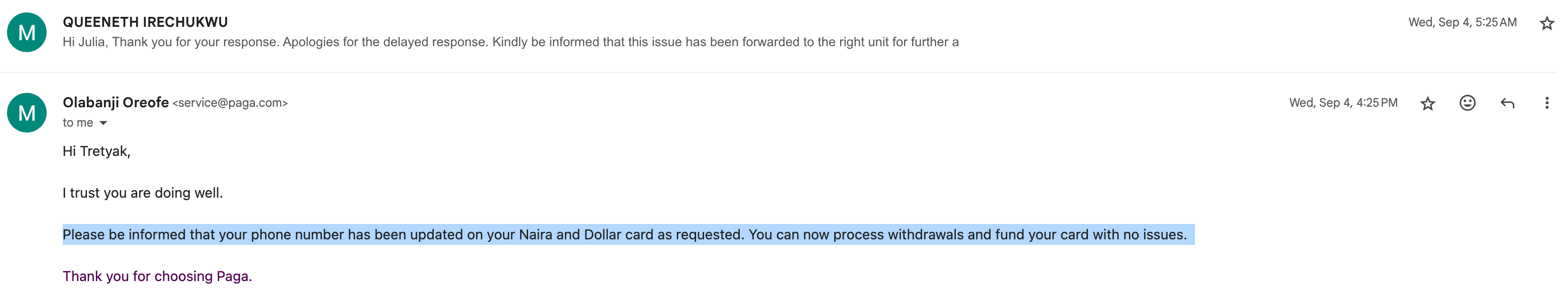
Task: Click the QUEENETH IRECHUKWU sender name
Action: point(146,22)
